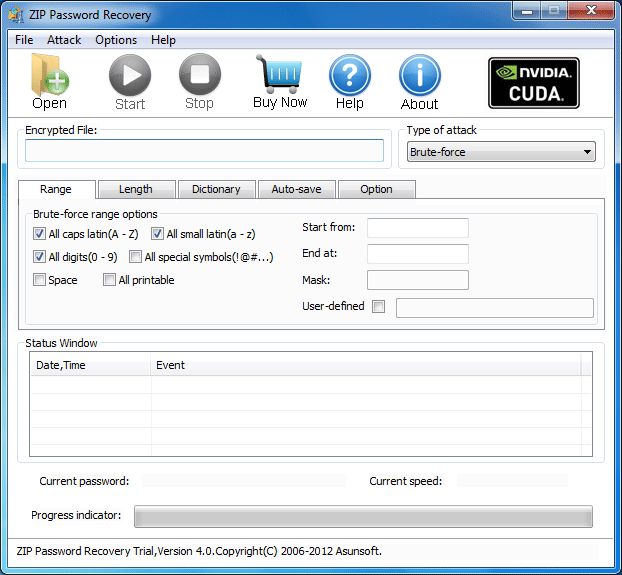Click the NVIDIA CUDA logo
The image size is (622, 575).
(534, 82)
